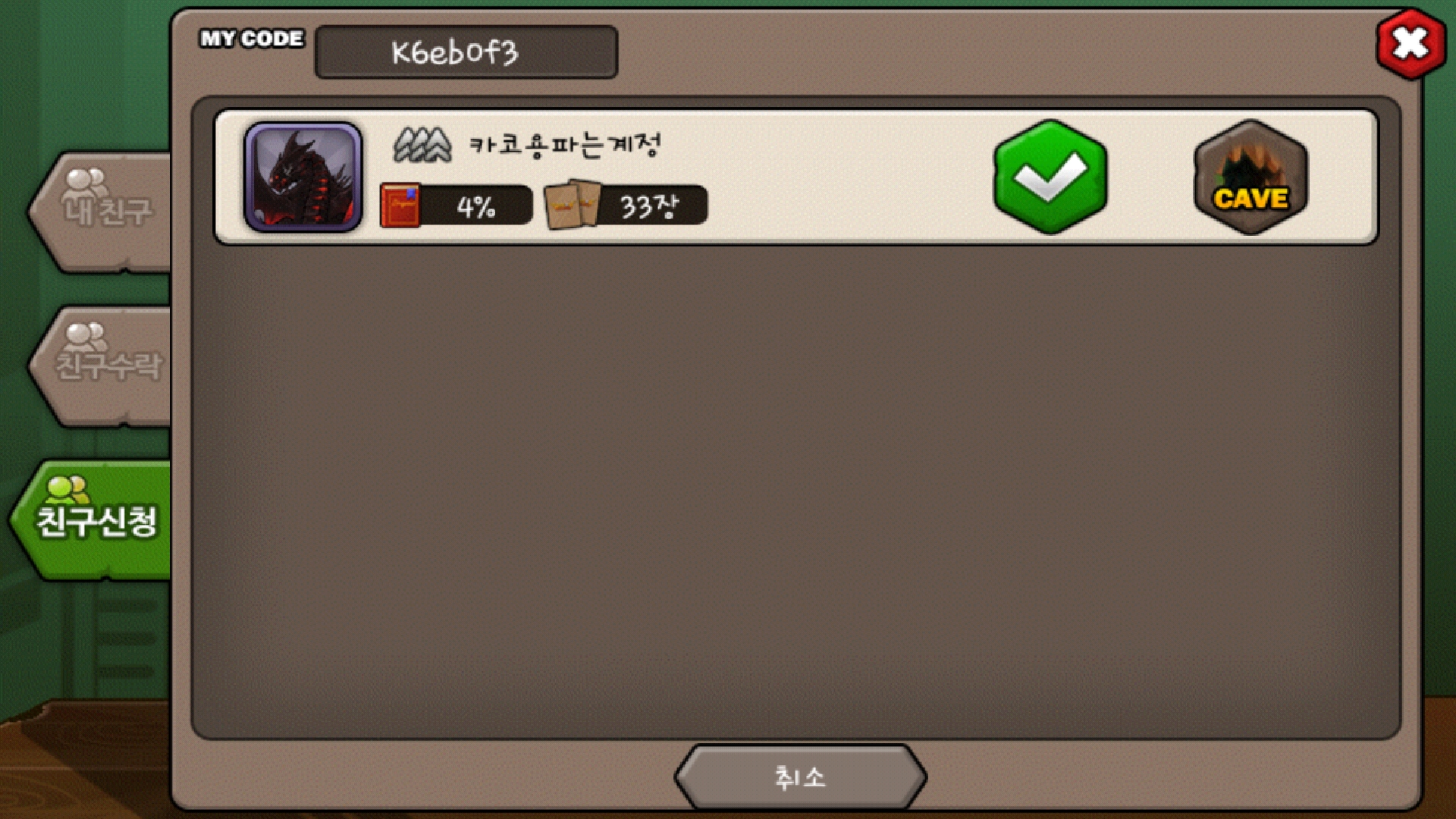Click the brown card deck icon
The width and height of the screenshot is (1456, 819).
573,205
